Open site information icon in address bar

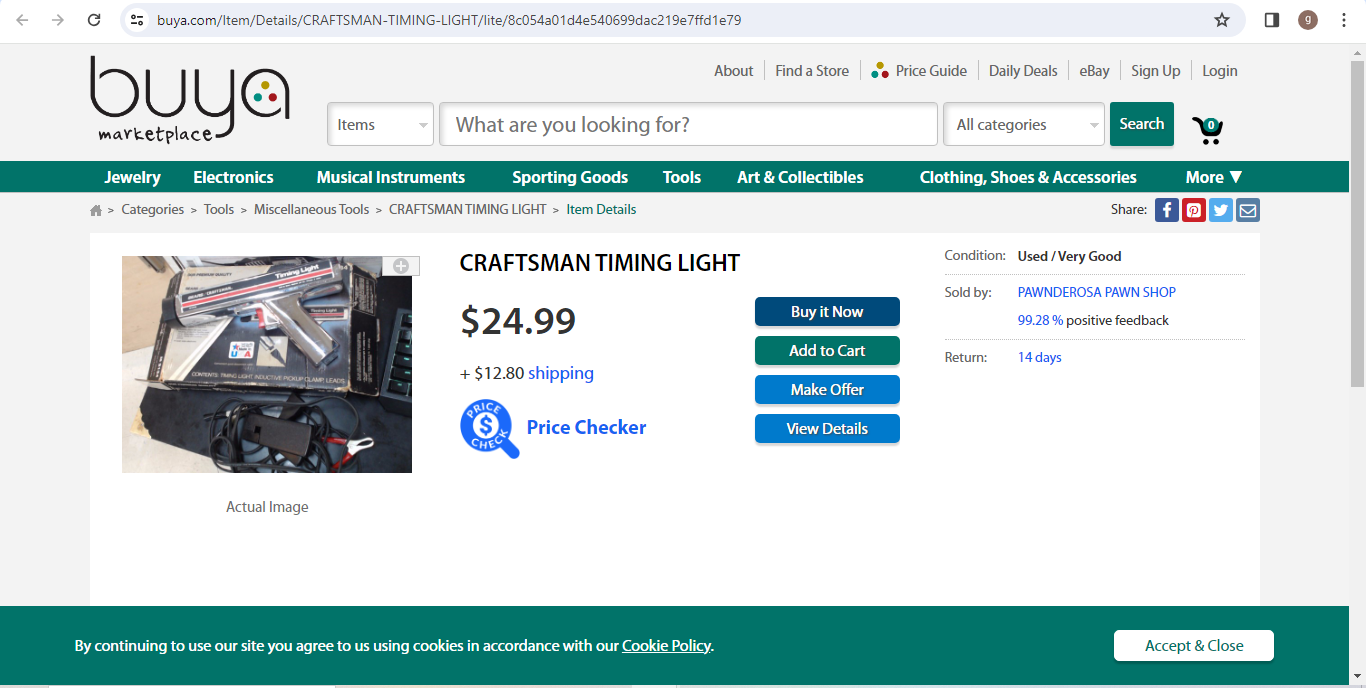(138, 20)
